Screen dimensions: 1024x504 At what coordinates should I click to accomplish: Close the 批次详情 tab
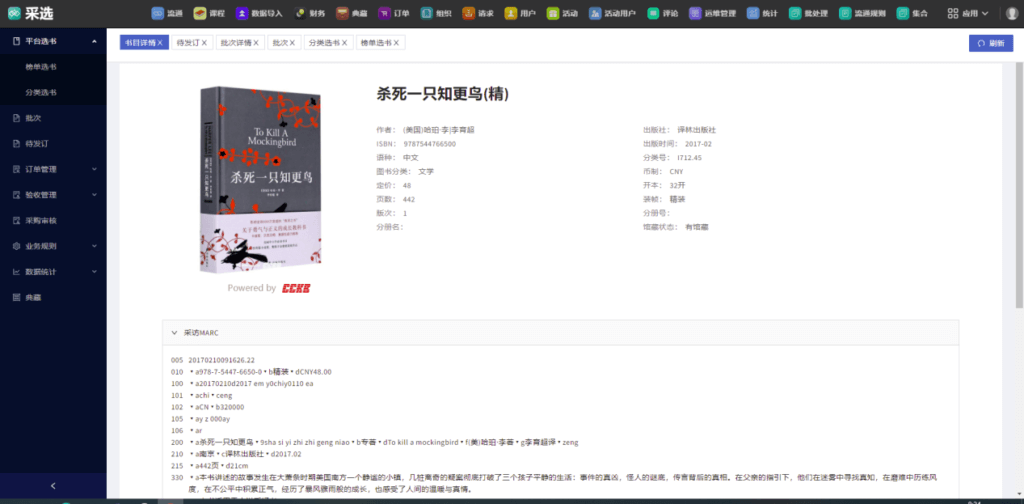point(256,43)
